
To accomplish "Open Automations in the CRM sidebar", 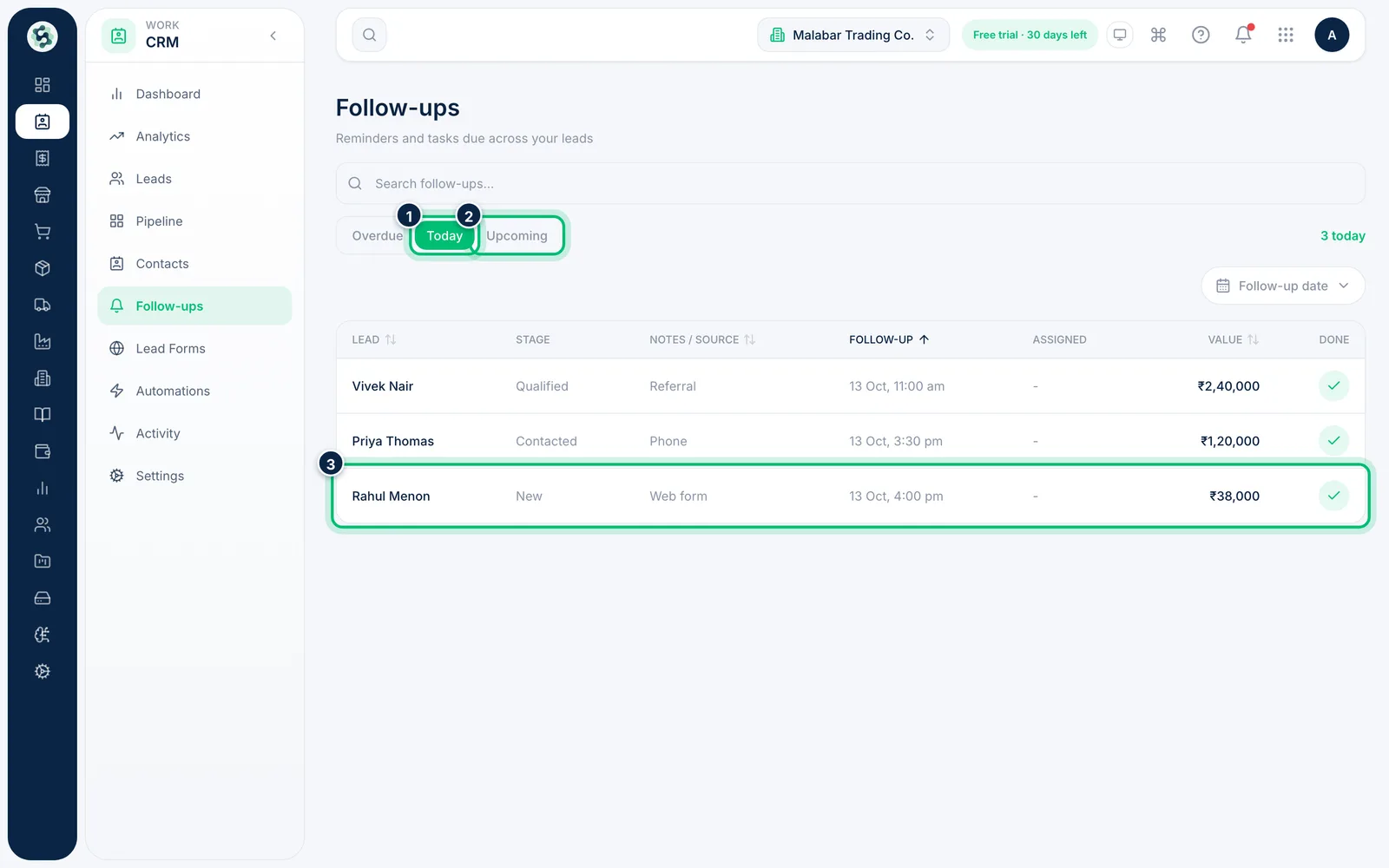I will coord(194,391).
